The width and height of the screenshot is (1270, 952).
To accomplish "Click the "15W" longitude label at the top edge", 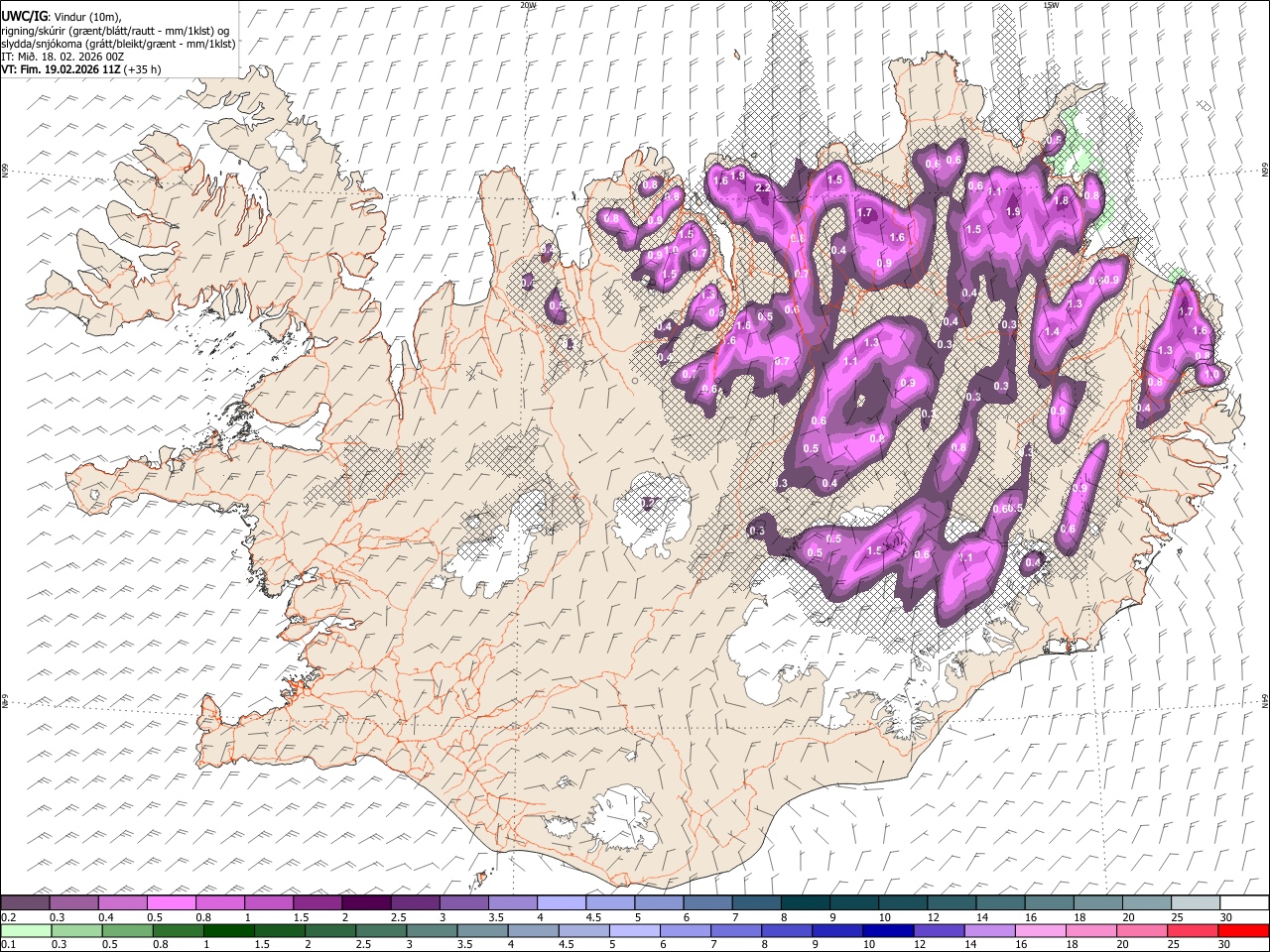I will click(x=1049, y=5).
